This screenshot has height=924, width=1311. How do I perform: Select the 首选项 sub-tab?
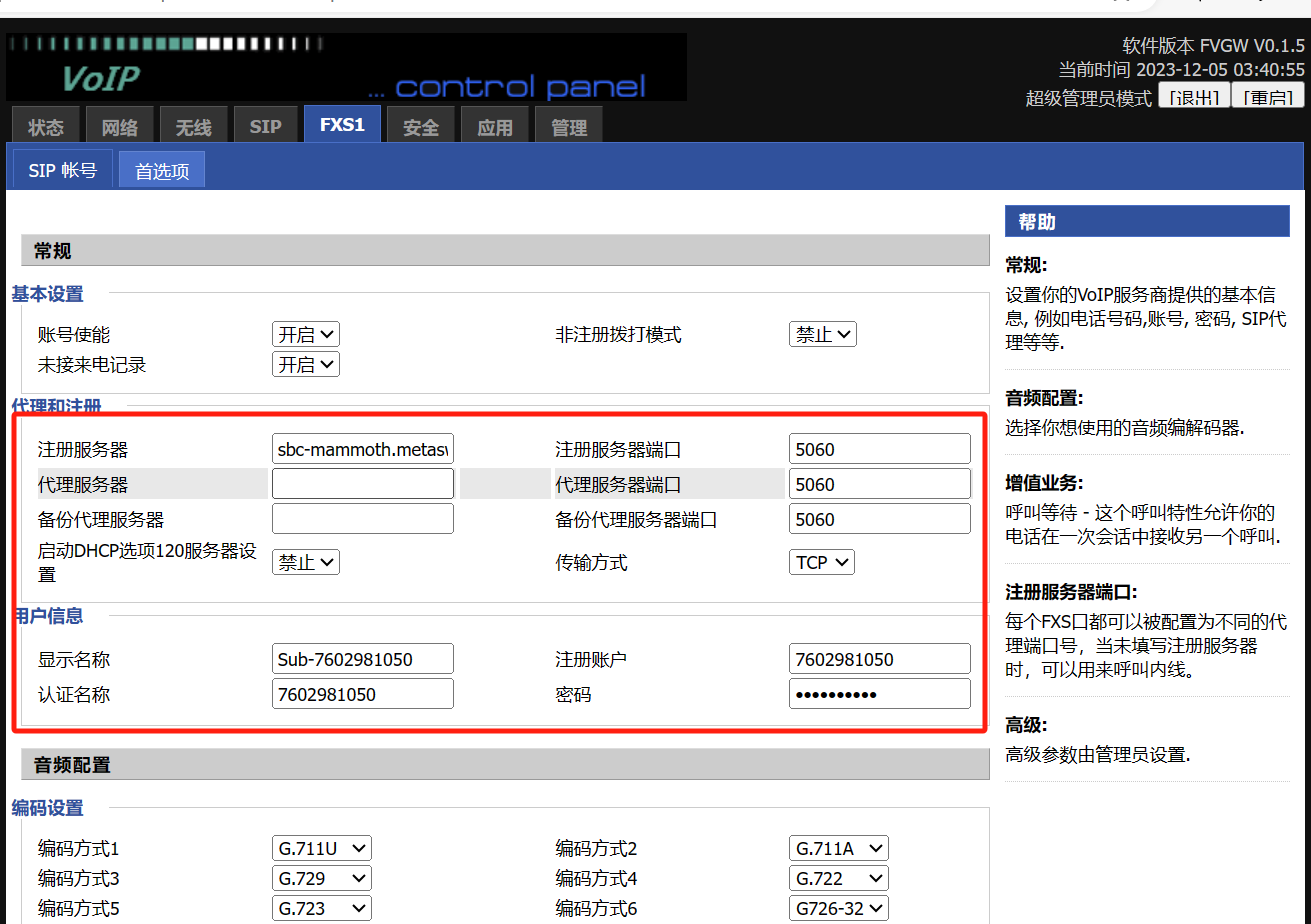162,171
